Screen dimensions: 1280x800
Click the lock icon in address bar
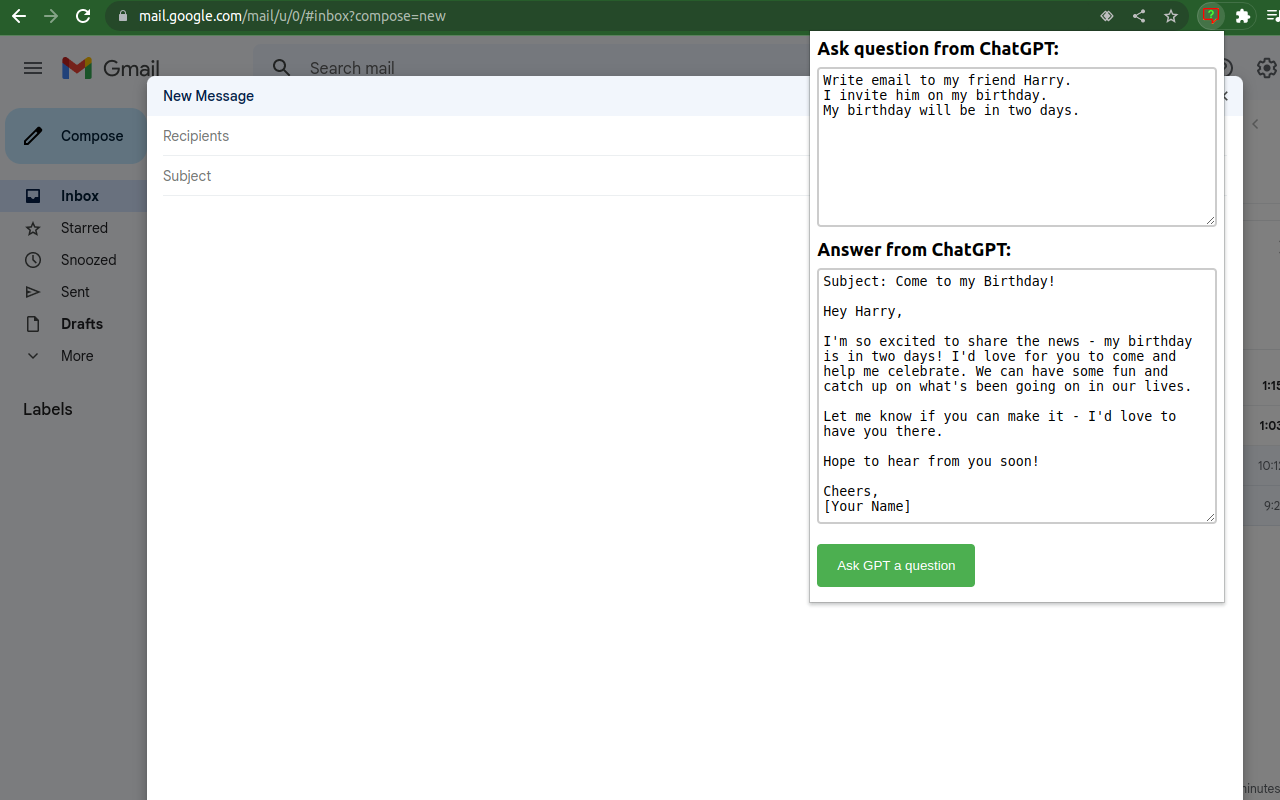pos(123,16)
